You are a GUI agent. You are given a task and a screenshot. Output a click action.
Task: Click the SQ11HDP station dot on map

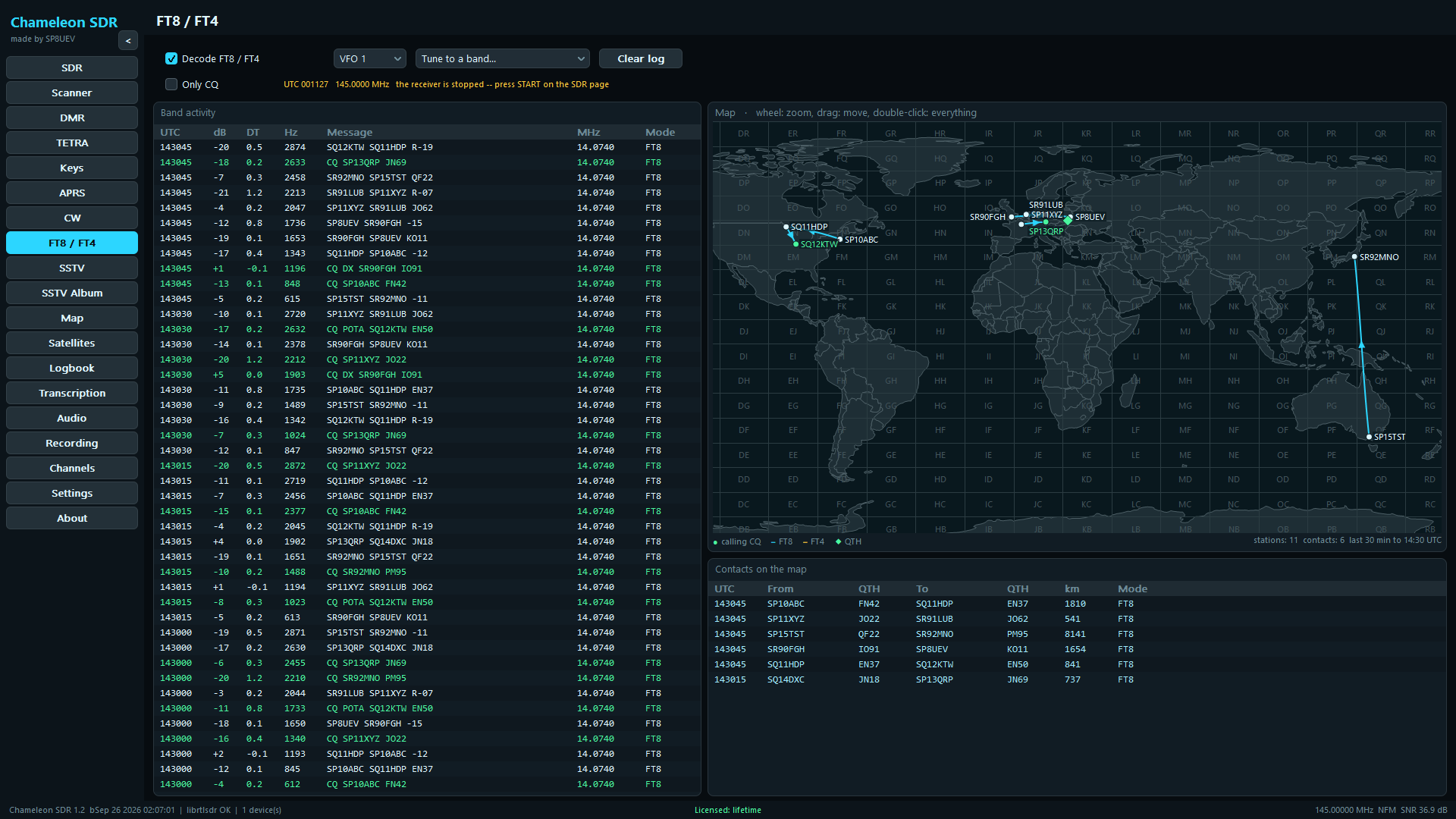click(786, 227)
